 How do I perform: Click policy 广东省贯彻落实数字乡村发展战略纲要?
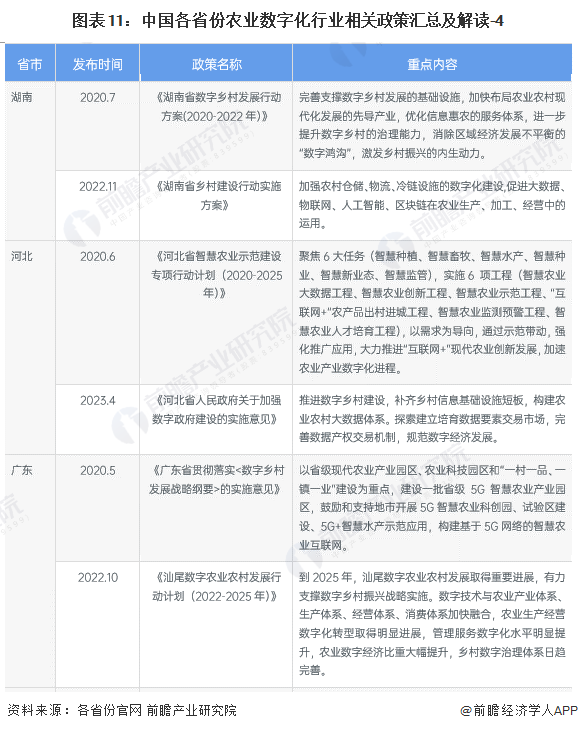216,479
